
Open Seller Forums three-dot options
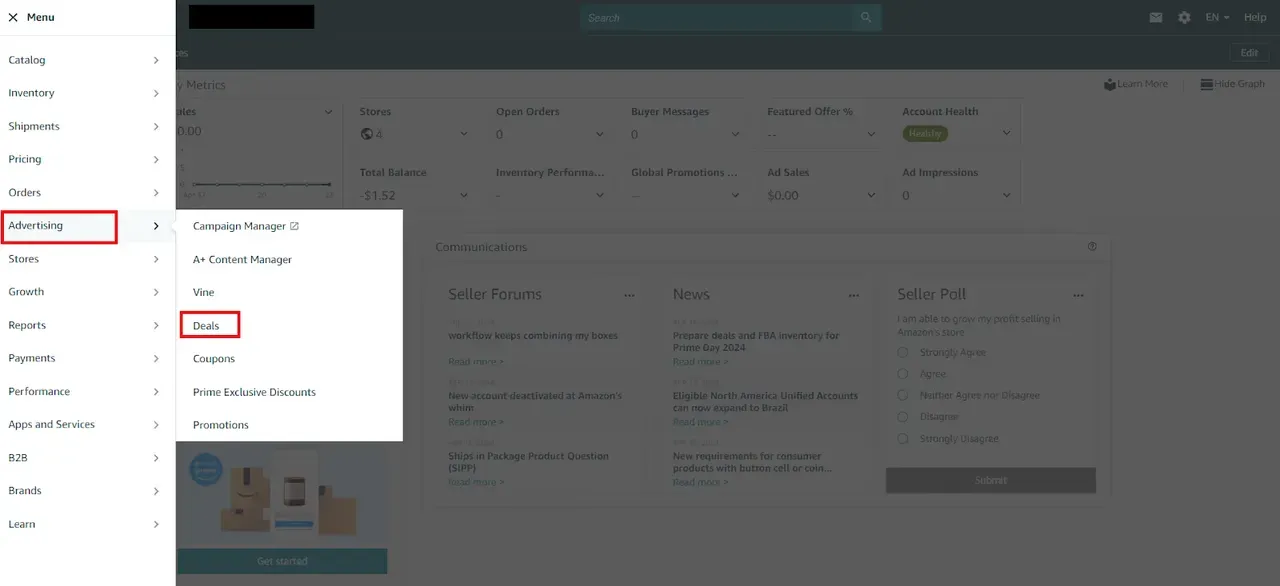(629, 296)
